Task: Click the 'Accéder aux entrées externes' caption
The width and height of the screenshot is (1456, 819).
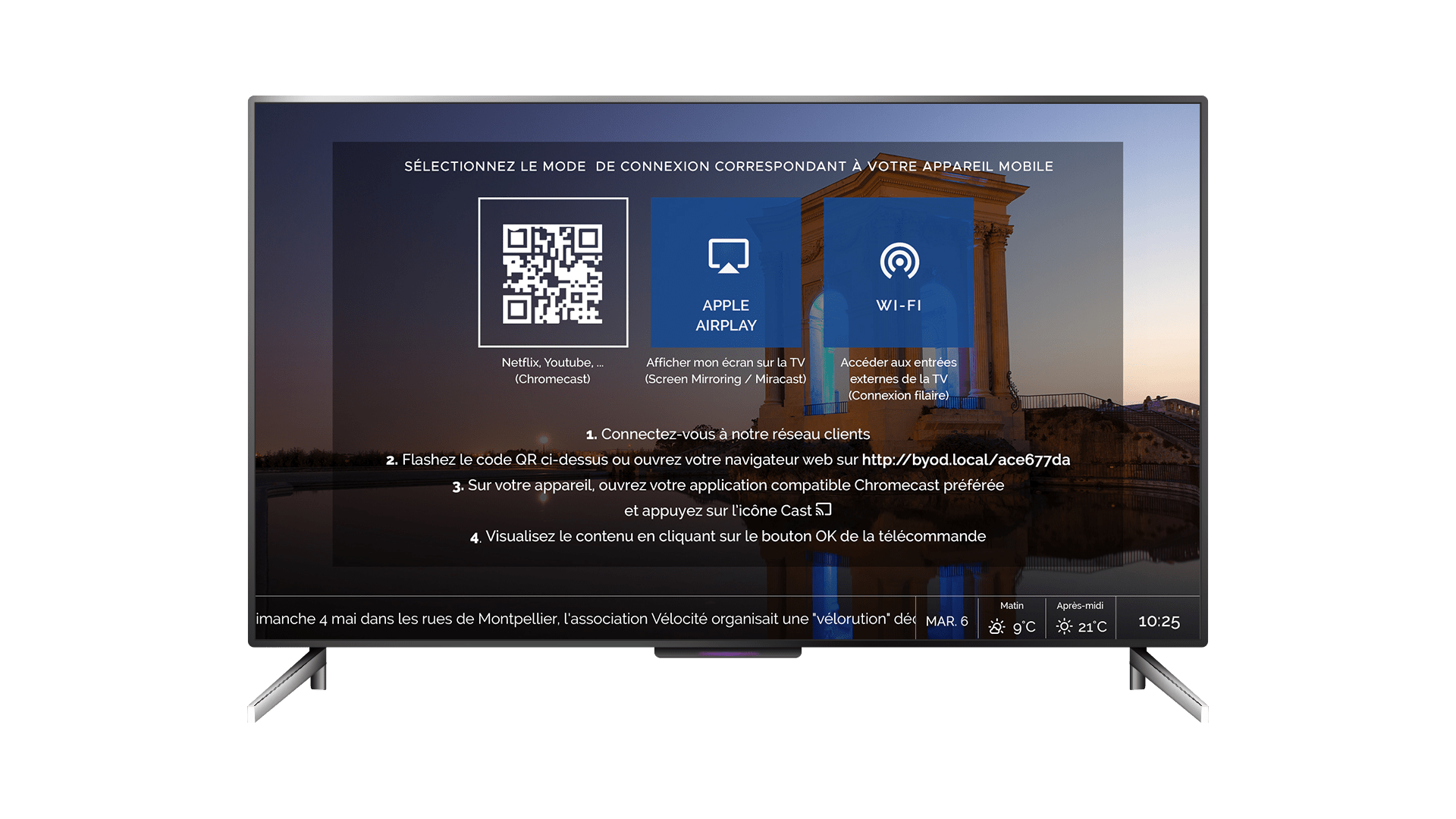Action: 899,378
